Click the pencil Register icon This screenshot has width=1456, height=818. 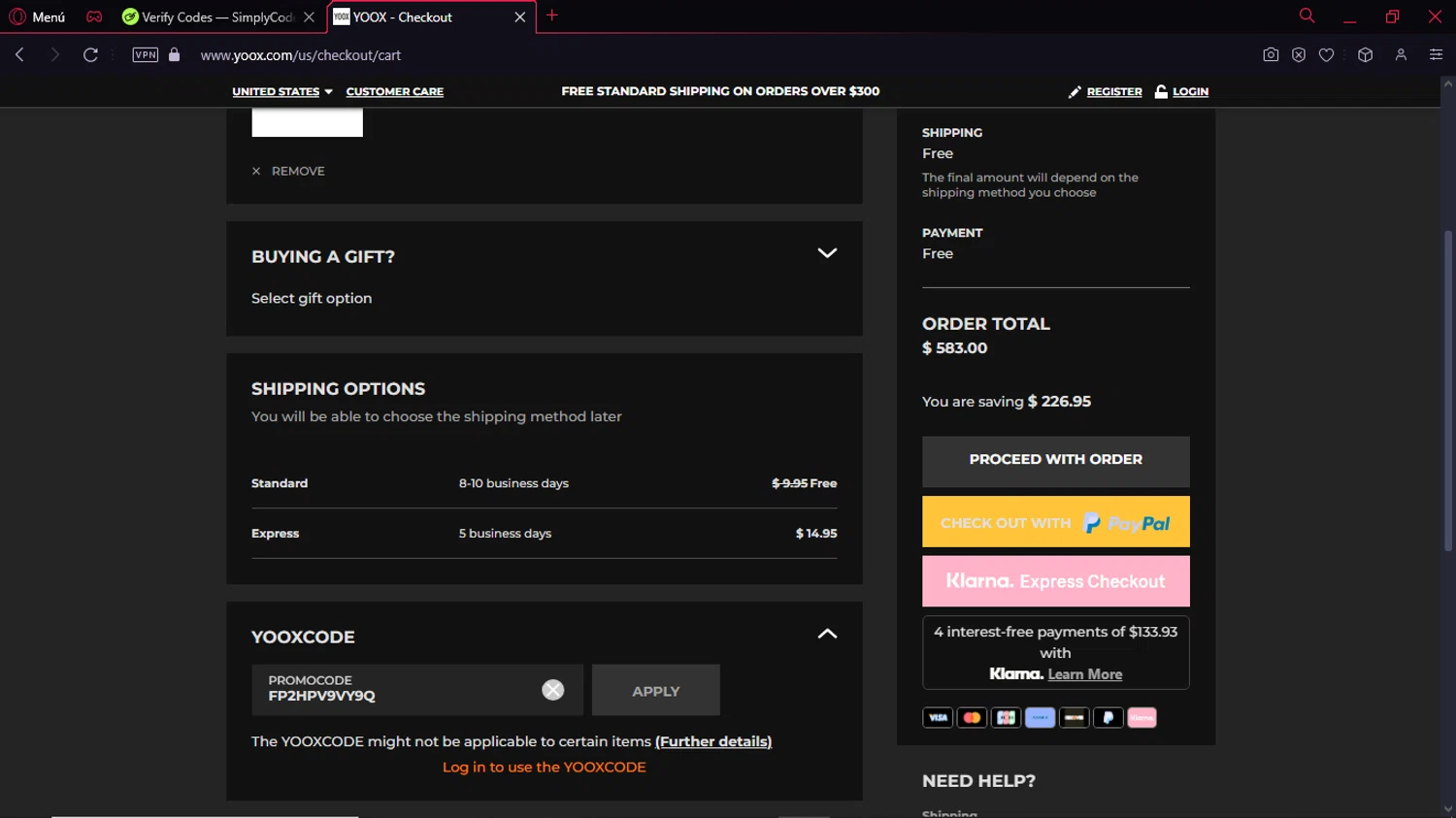click(1075, 92)
